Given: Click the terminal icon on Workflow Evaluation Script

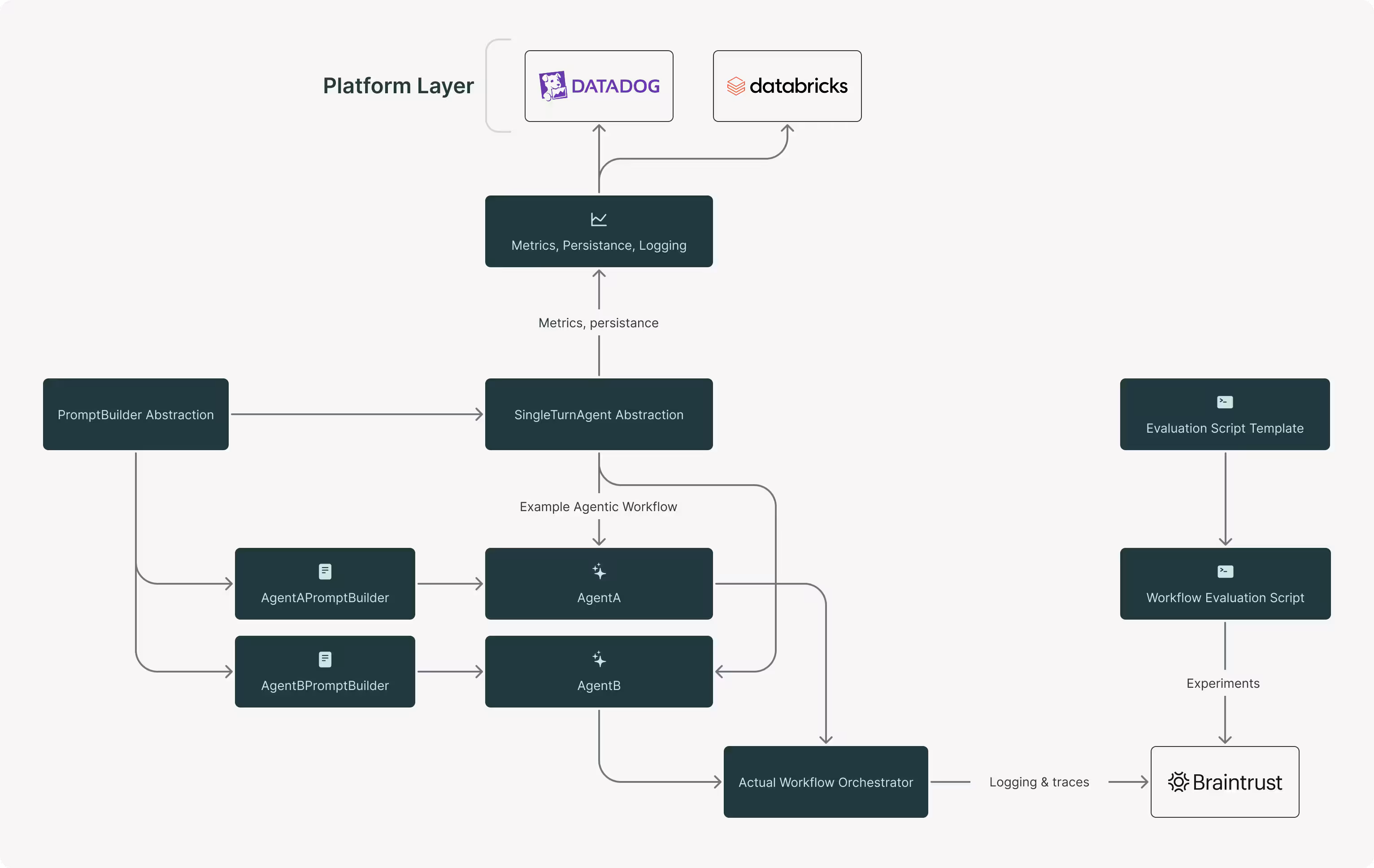Looking at the screenshot, I should [1225, 571].
